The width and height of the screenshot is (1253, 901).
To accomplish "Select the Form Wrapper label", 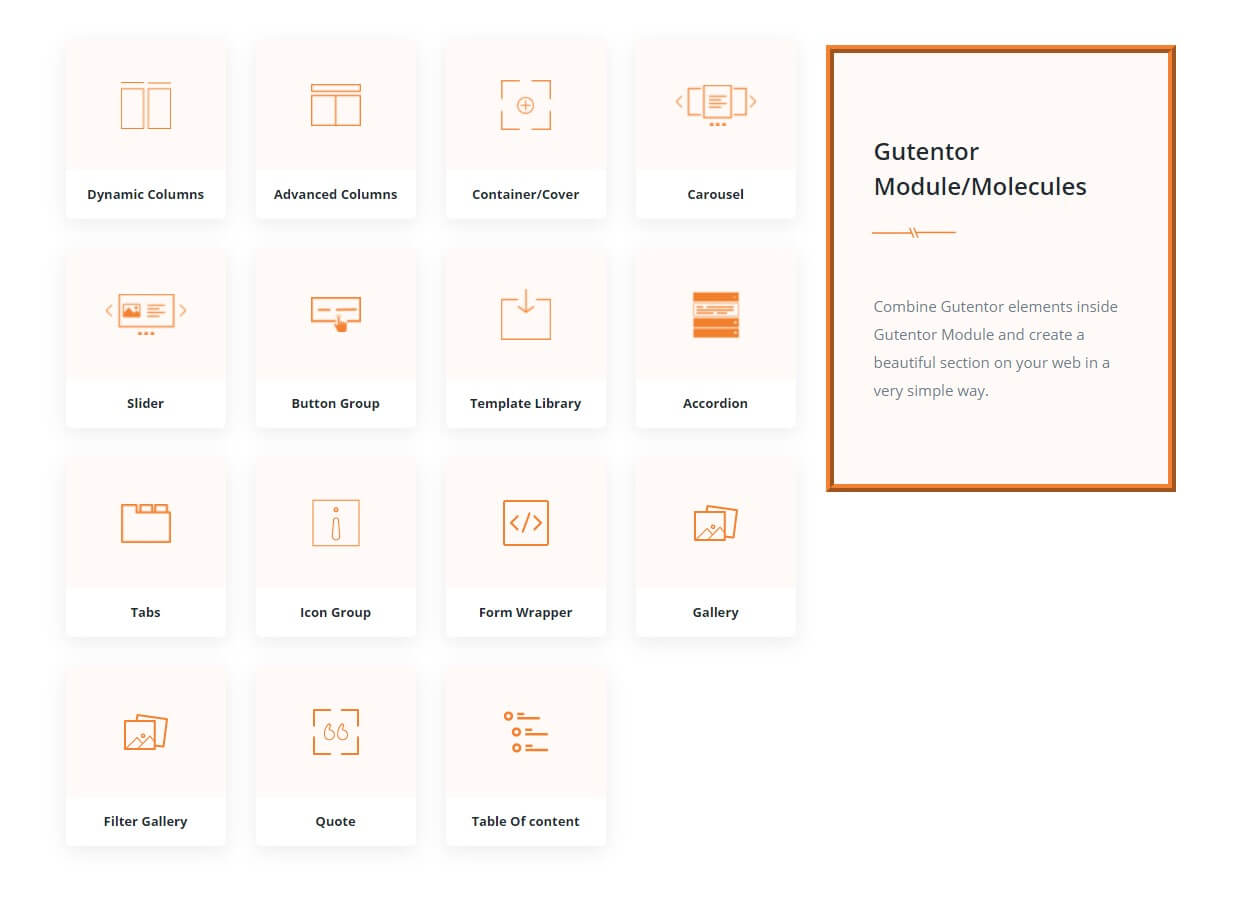I will (x=526, y=612).
